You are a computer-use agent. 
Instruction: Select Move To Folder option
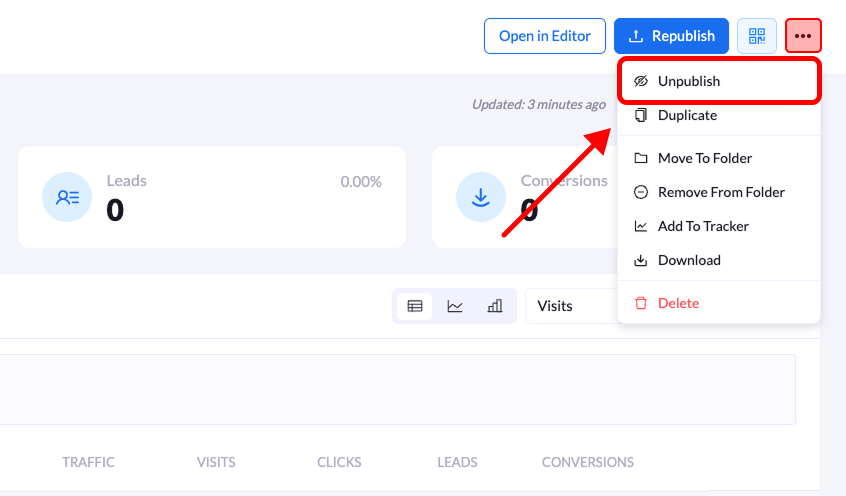pos(719,158)
